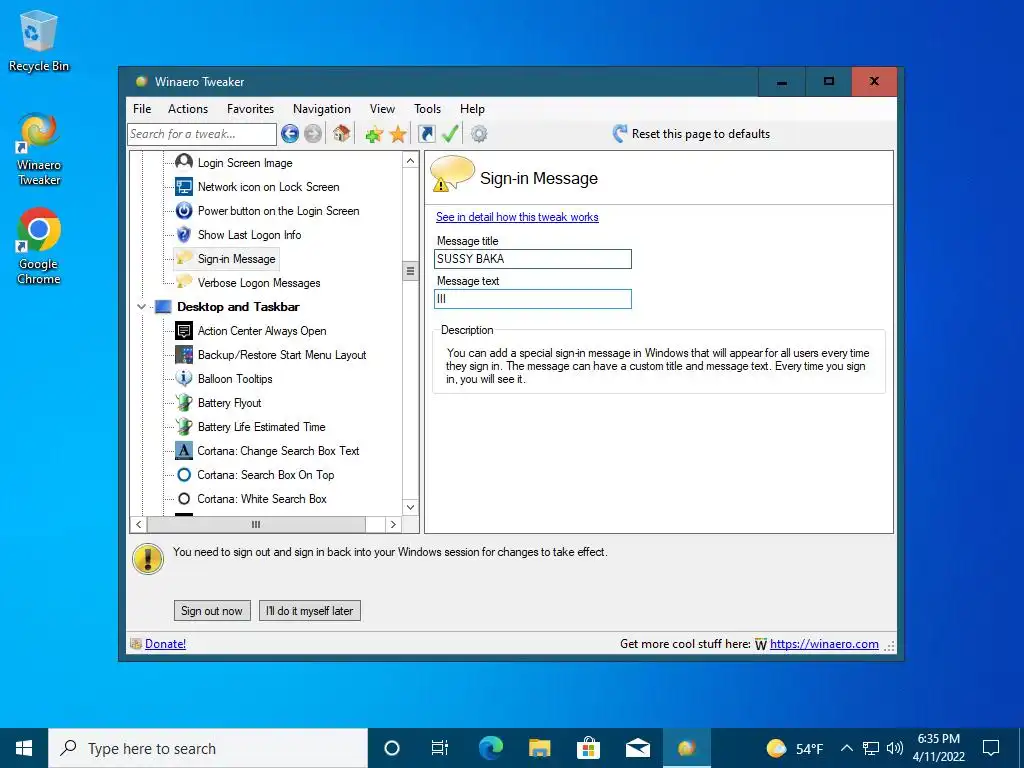Open File Explorer from the taskbar
This screenshot has height=768, width=1024.
(x=539, y=748)
